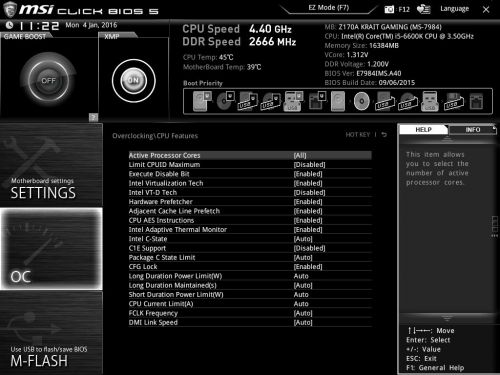
Task: Click the side handle icon on help panel edge
Action: [x=495, y=226]
